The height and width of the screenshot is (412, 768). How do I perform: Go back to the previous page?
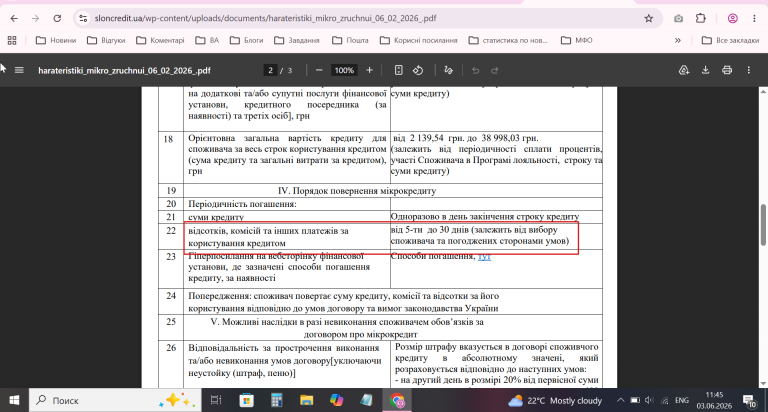click(14, 18)
